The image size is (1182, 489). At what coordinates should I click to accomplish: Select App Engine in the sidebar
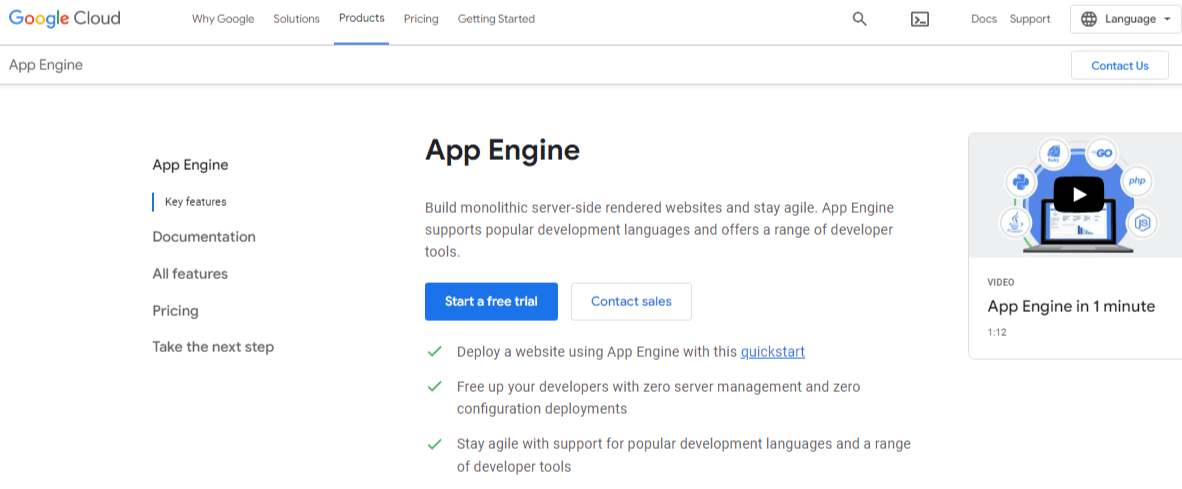(190, 164)
